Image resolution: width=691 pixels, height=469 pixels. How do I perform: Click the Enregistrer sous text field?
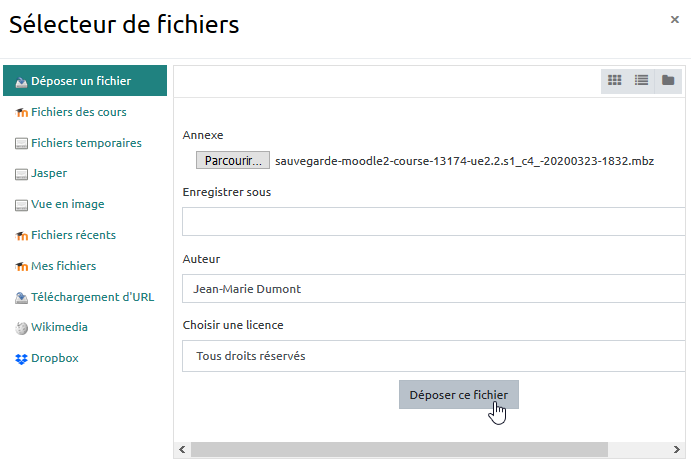(x=435, y=221)
